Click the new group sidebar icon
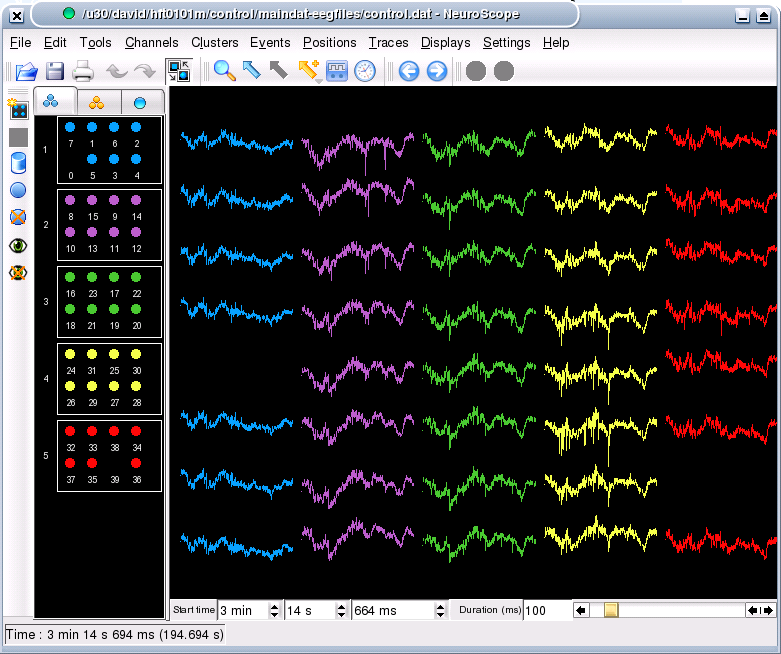The image size is (781, 654). click(18, 109)
